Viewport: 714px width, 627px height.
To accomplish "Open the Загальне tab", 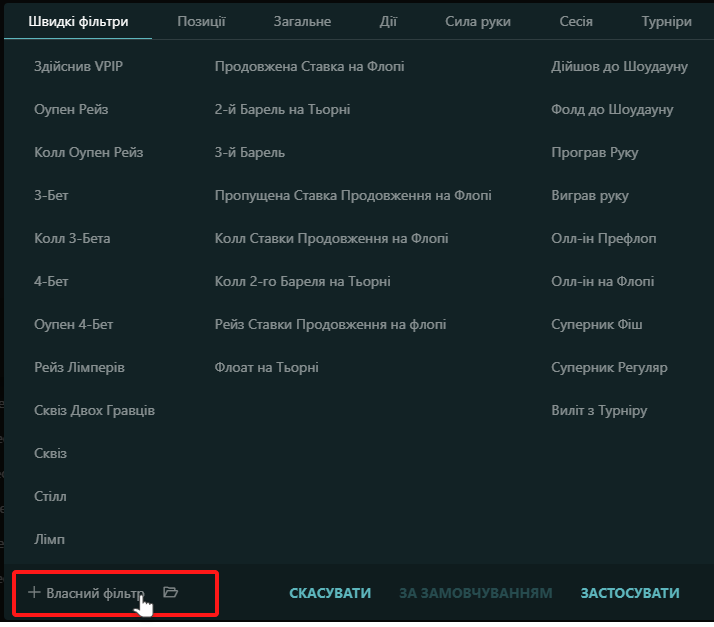I will 302,21.
